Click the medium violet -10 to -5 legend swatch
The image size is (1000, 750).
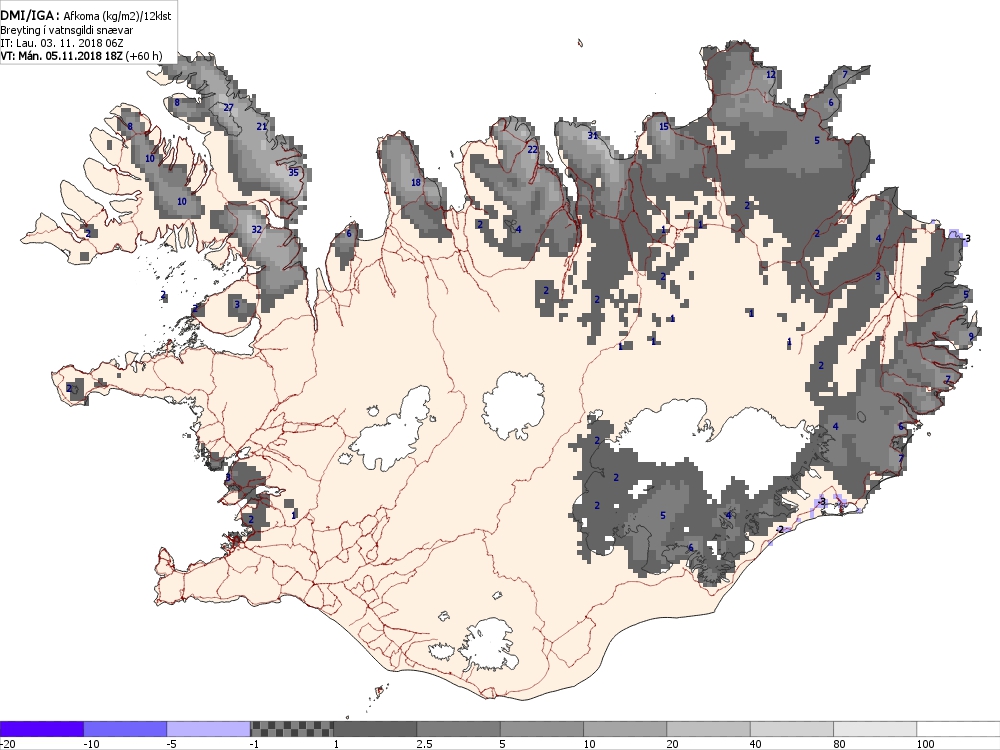[x=125, y=729]
